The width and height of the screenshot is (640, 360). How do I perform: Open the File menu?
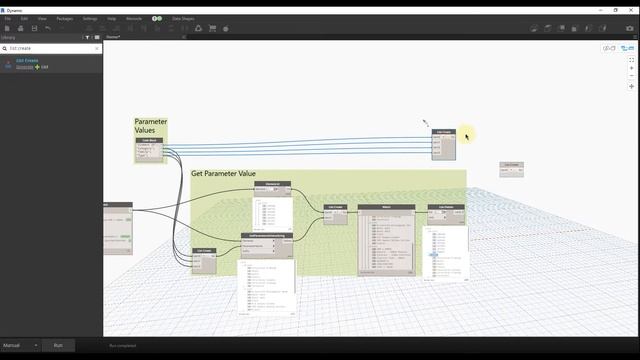(8, 19)
